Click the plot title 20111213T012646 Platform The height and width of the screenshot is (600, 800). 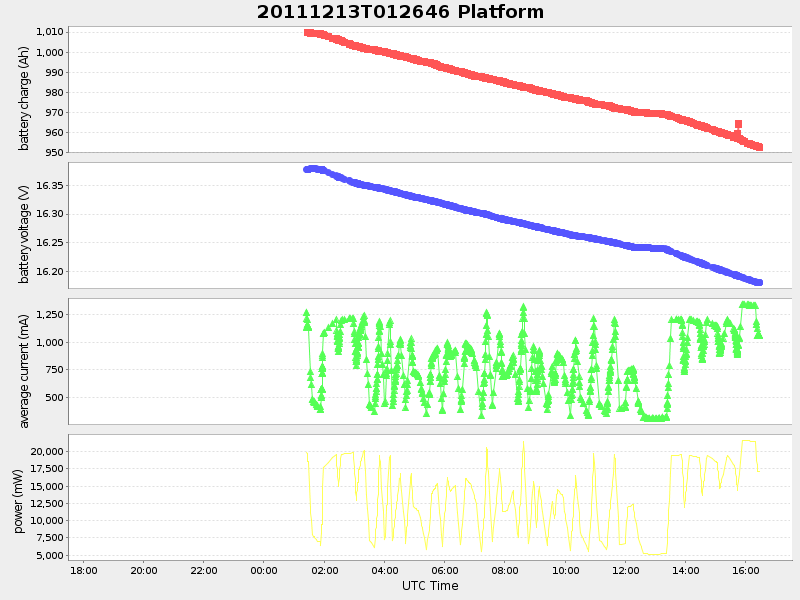tap(398, 13)
